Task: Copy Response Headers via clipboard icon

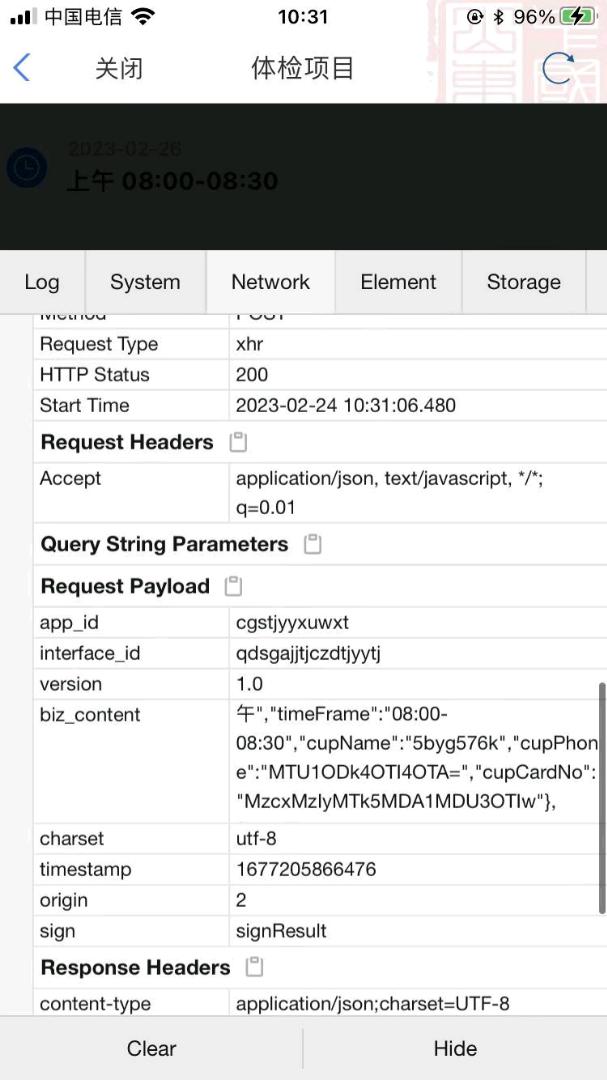Action: pos(255,967)
